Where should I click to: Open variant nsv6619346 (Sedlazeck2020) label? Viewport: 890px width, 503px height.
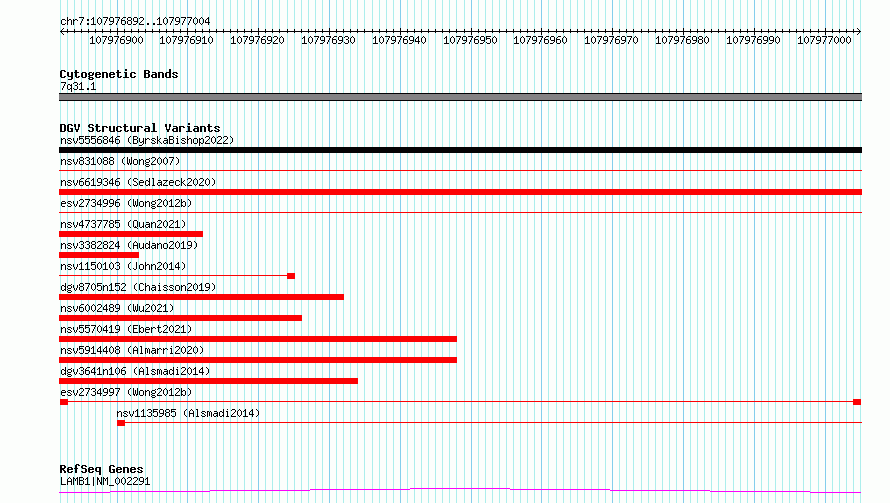pos(138,182)
